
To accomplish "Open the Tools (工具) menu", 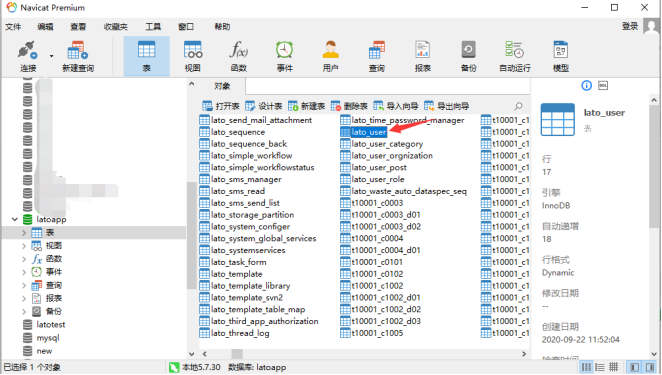I will pos(153,27).
